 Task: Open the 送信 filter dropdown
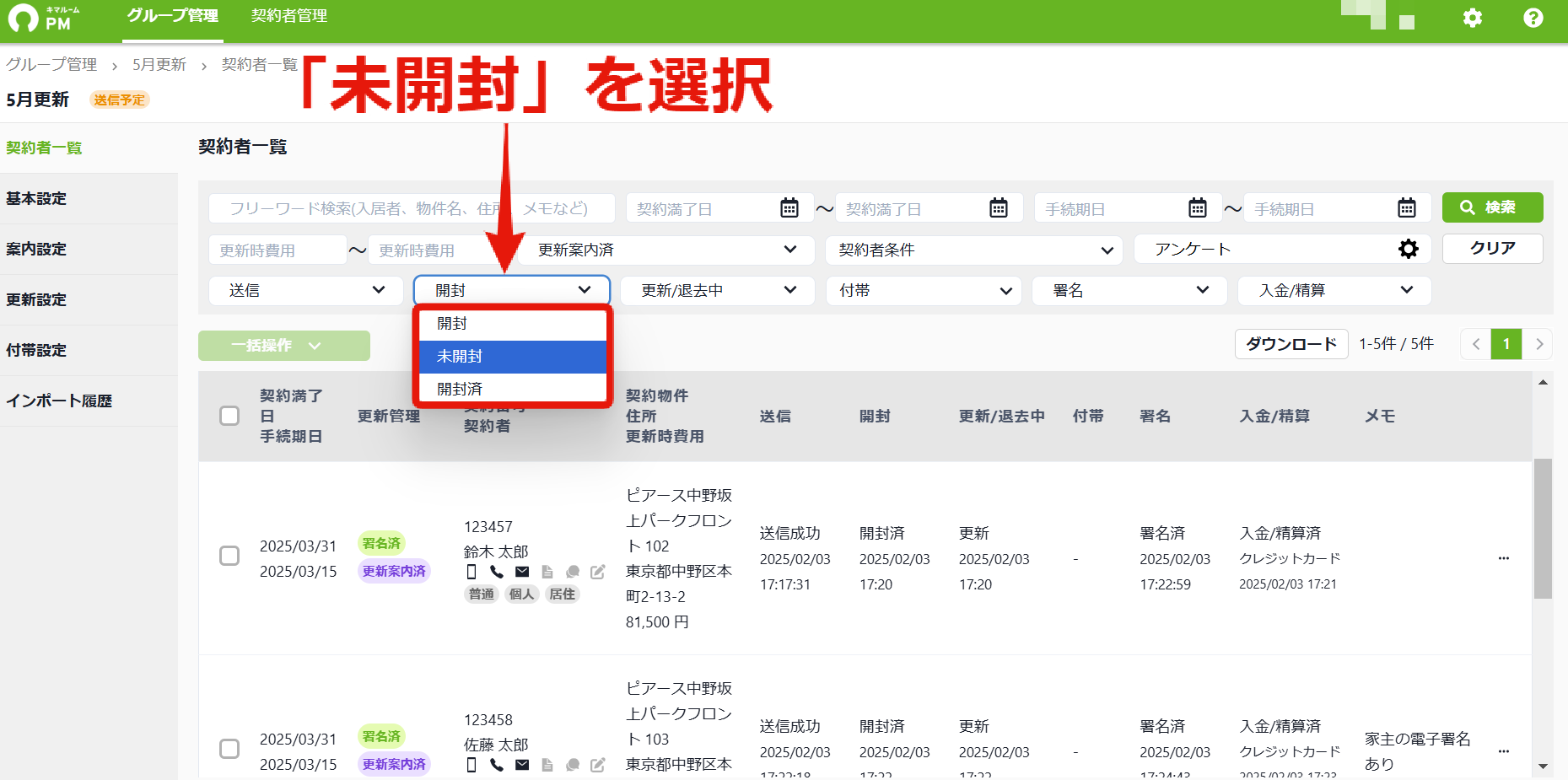305,290
